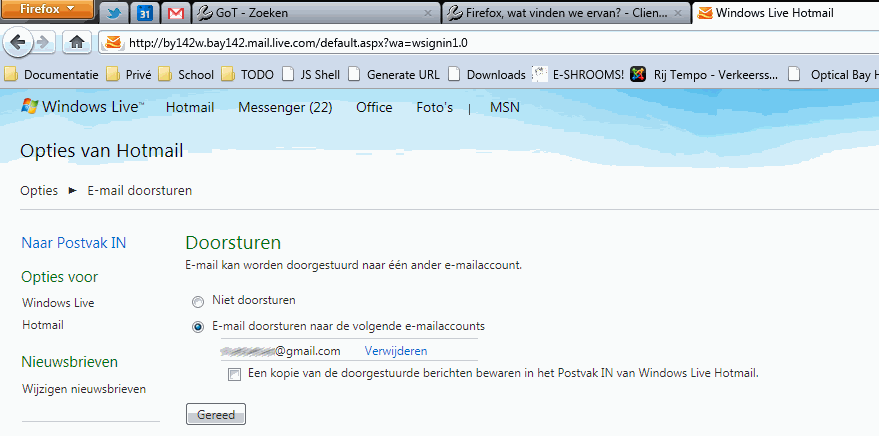Click the blurred @gmail.com forwarding address
The height and width of the screenshot is (436, 879).
click(x=280, y=351)
